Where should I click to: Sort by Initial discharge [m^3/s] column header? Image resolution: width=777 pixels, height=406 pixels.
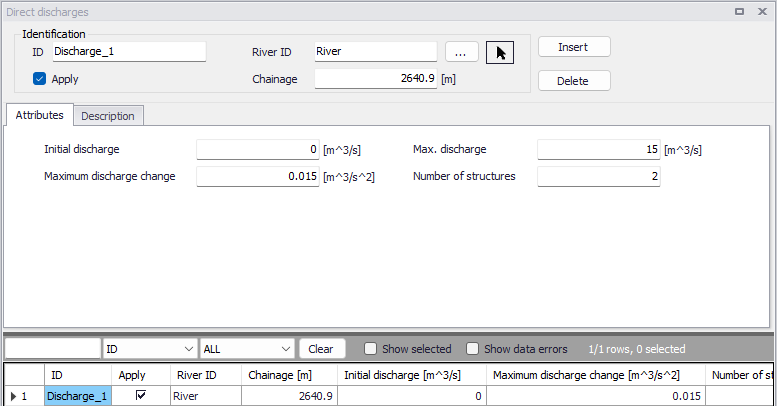[x=412, y=375]
